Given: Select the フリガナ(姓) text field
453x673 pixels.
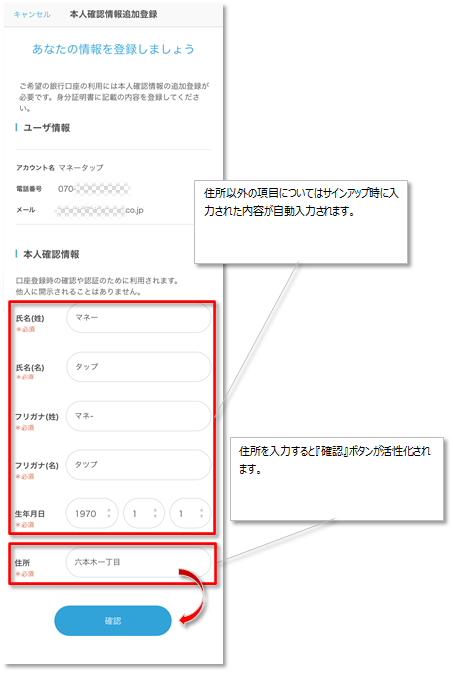Looking at the screenshot, I should tap(139, 416).
